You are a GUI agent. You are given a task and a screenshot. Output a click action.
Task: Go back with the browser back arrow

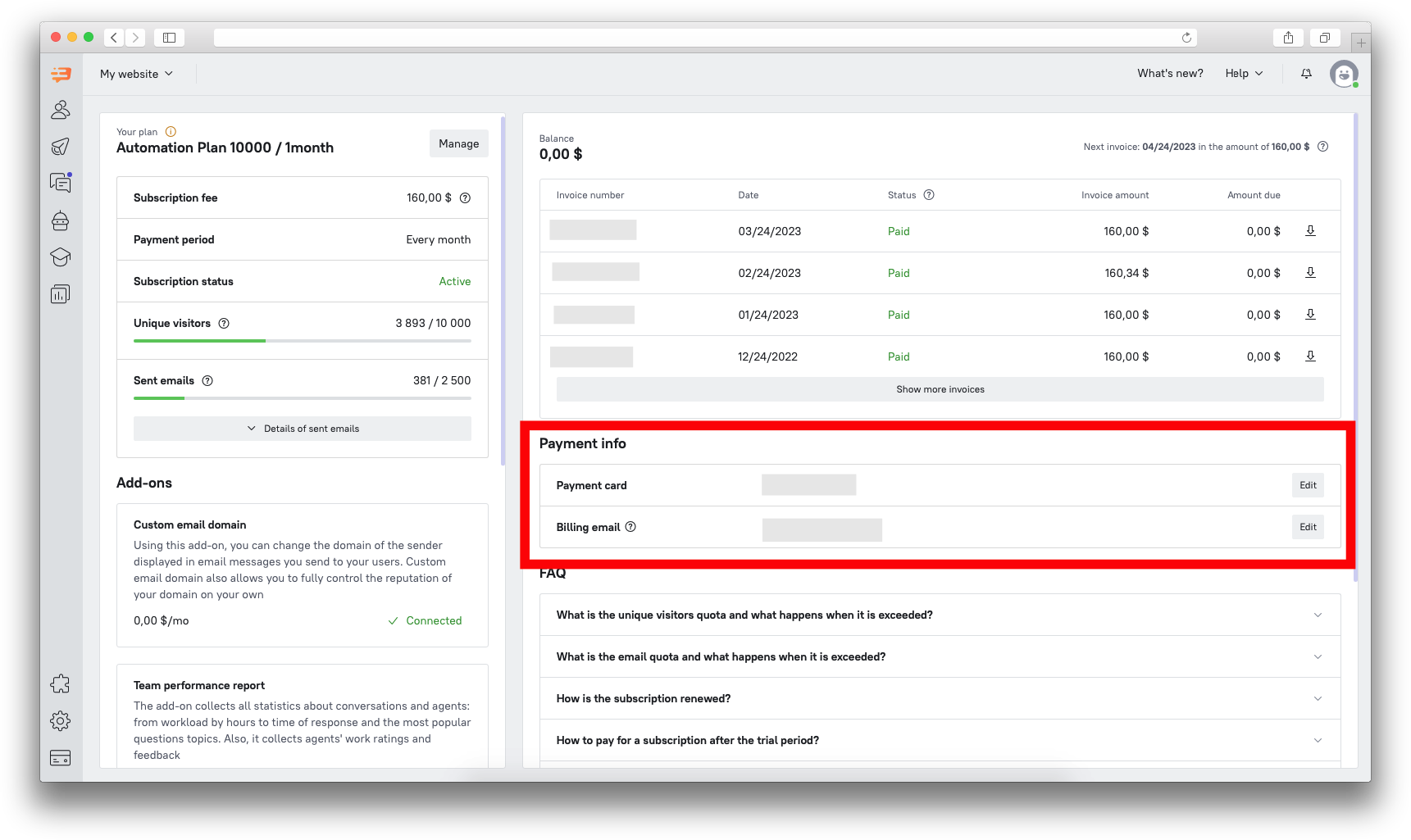[x=114, y=38]
